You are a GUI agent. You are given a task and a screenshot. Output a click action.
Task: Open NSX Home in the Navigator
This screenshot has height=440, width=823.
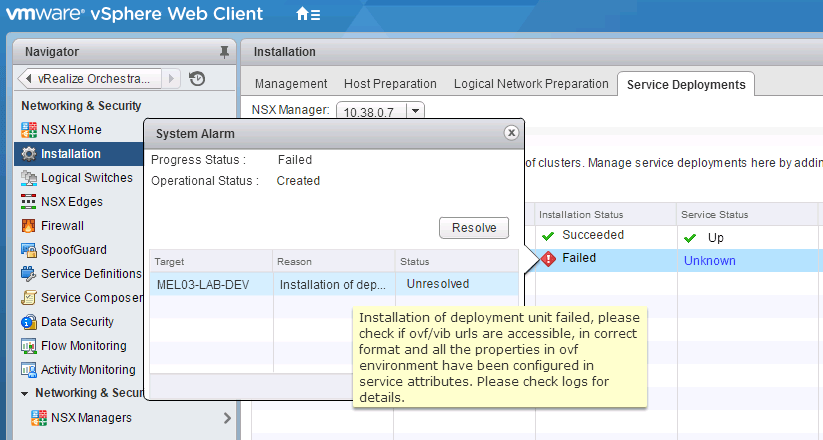(71, 130)
